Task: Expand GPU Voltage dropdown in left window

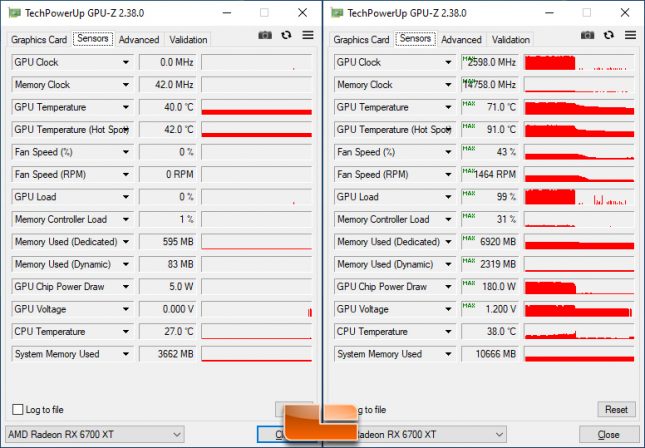Action: pyautogui.click(x=125, y=309)
